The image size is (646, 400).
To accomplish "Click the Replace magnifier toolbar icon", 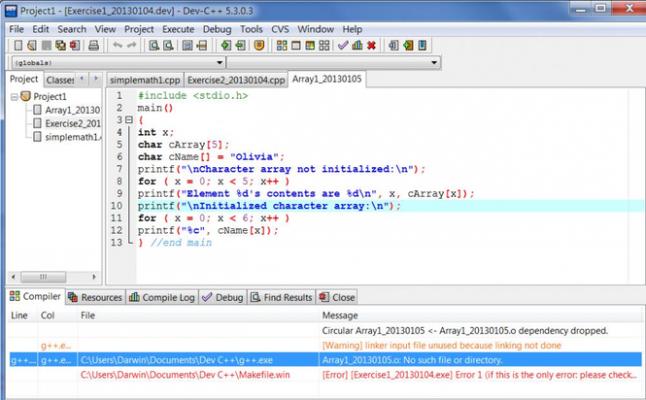I will (x=168, y=45).
